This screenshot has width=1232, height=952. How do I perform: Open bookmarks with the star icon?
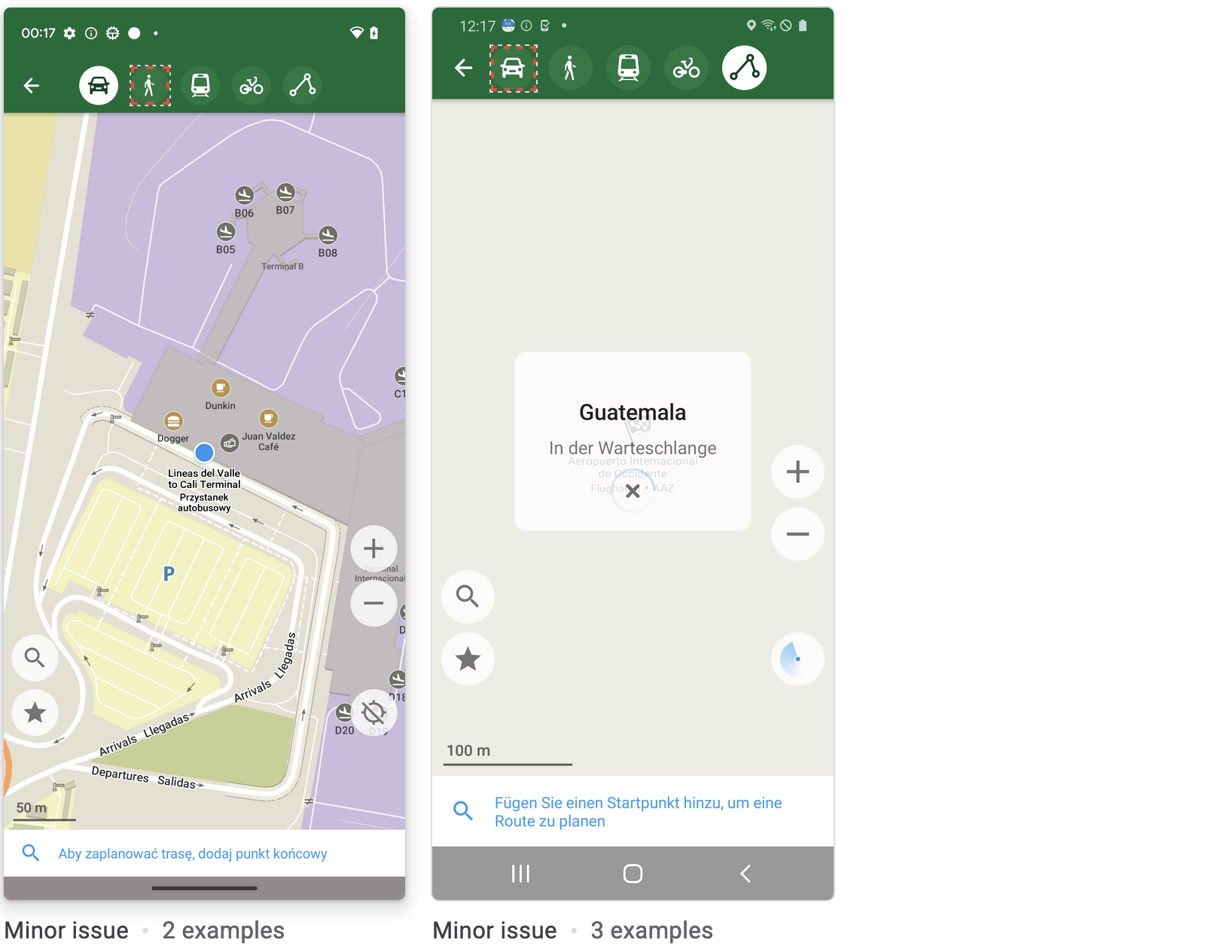34,713
